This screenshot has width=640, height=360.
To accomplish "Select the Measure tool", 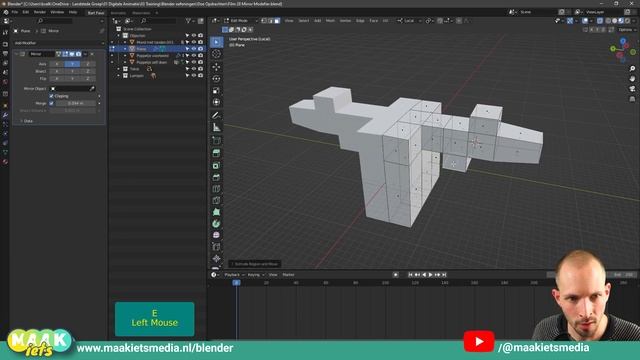I will click(216, 128).
